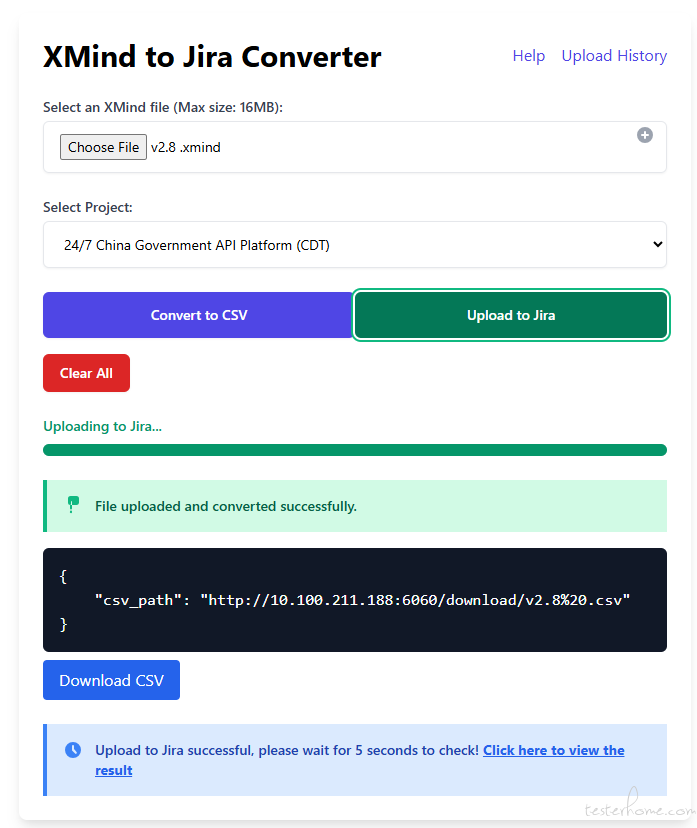Click Upload to Jira button
Screen dimensions: 697x828
511,315
